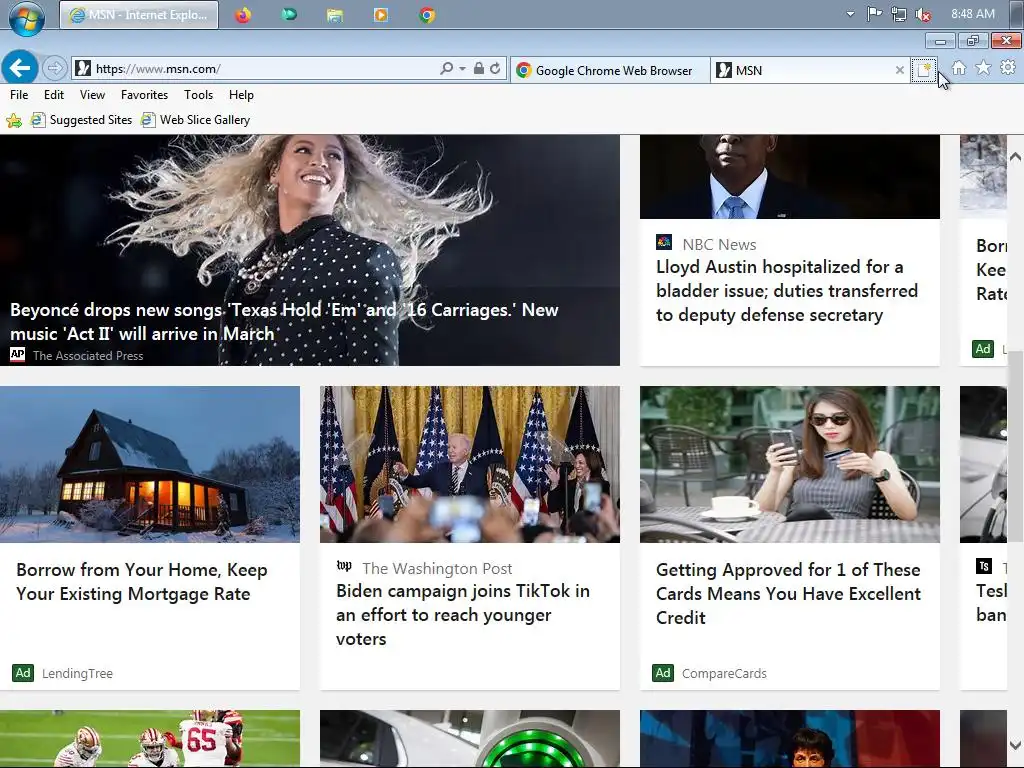Open the file explorer taskbar icon
The height and width of the screenshot is (768, 1024).
pyautogui.click(x=334, y=14)
